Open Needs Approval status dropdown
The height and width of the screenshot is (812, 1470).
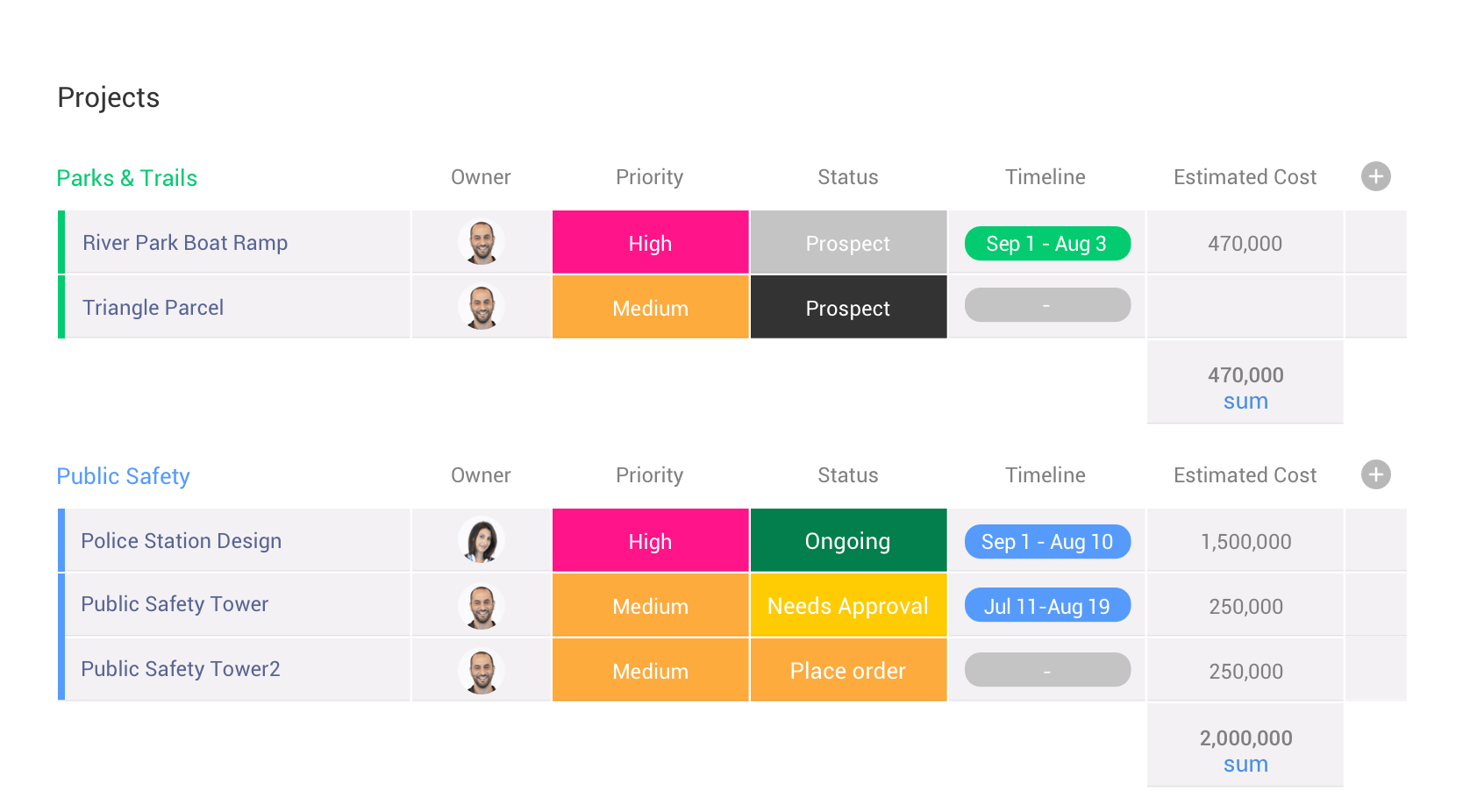[x=848, y=605]
